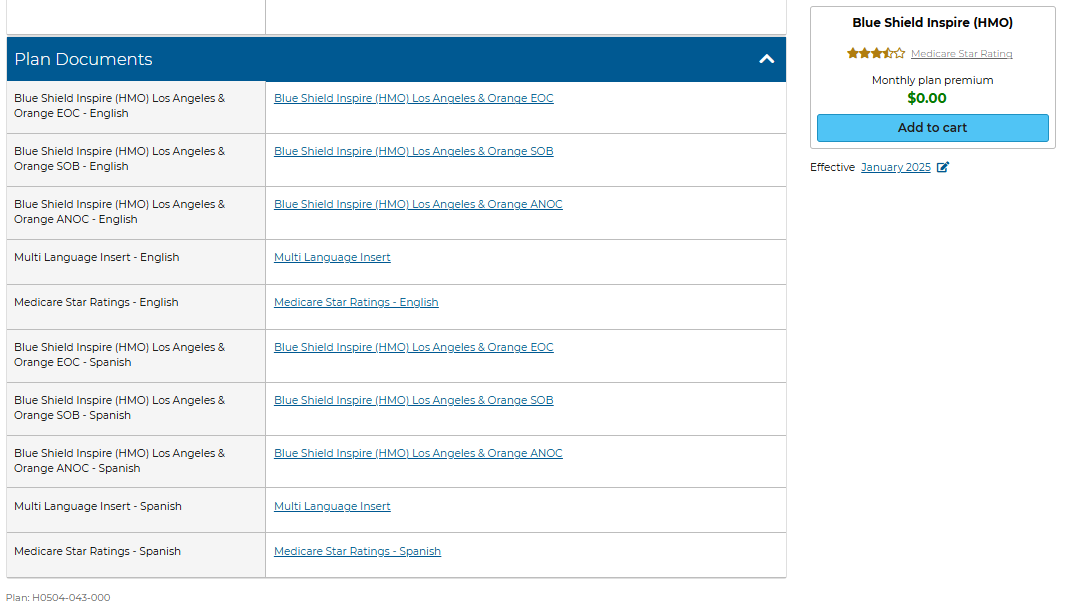This screenshot has width=1065, height=603.
Task: Open the English ANOC document link
Action: click(x=418, y=204)
